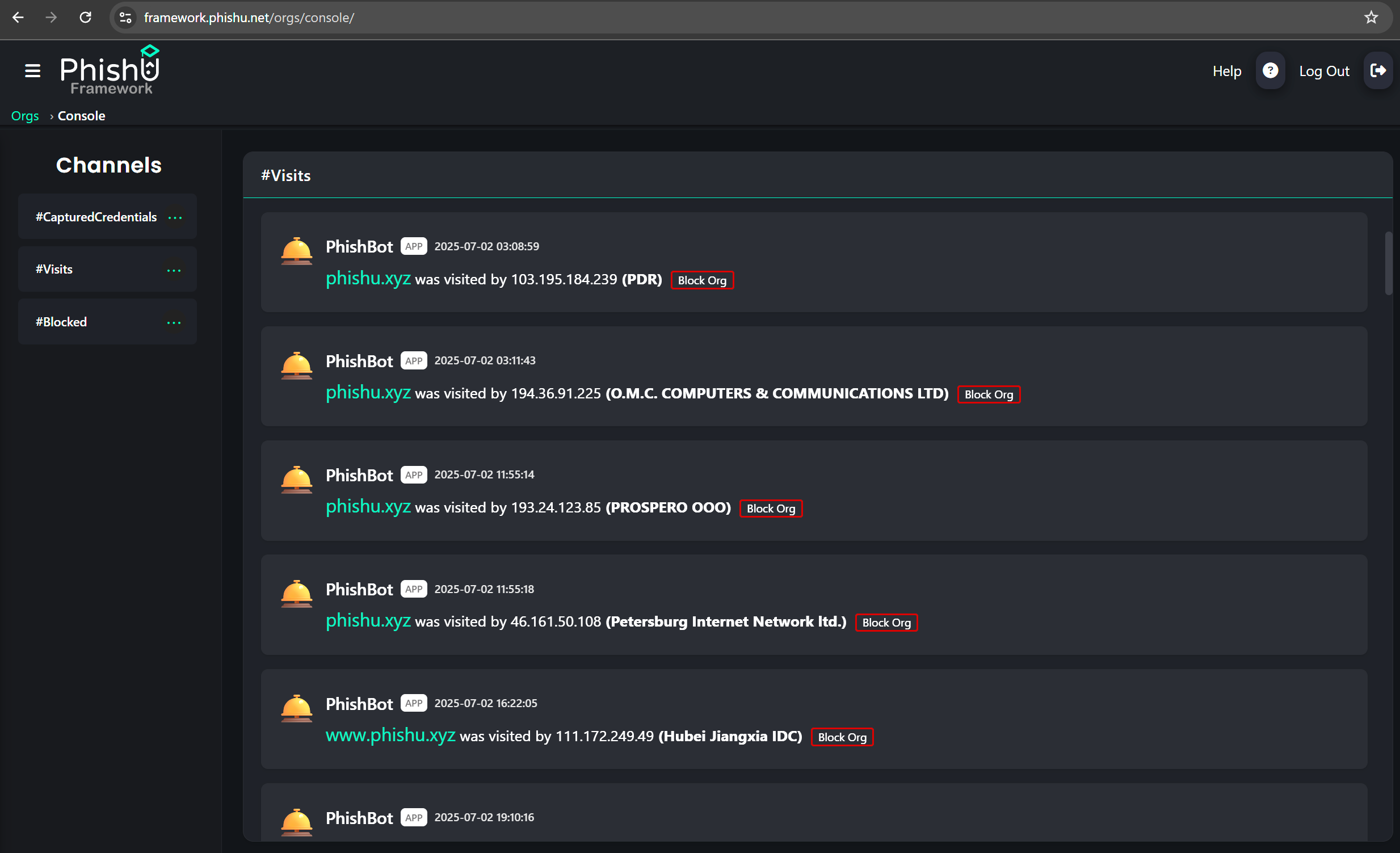Click the Console breadcrumb
1400x853 pixels.
81,116
